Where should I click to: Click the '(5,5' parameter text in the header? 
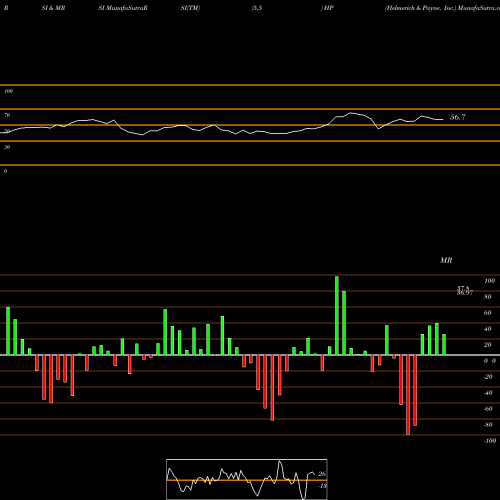pyautogui.click(x=257, y=8)
